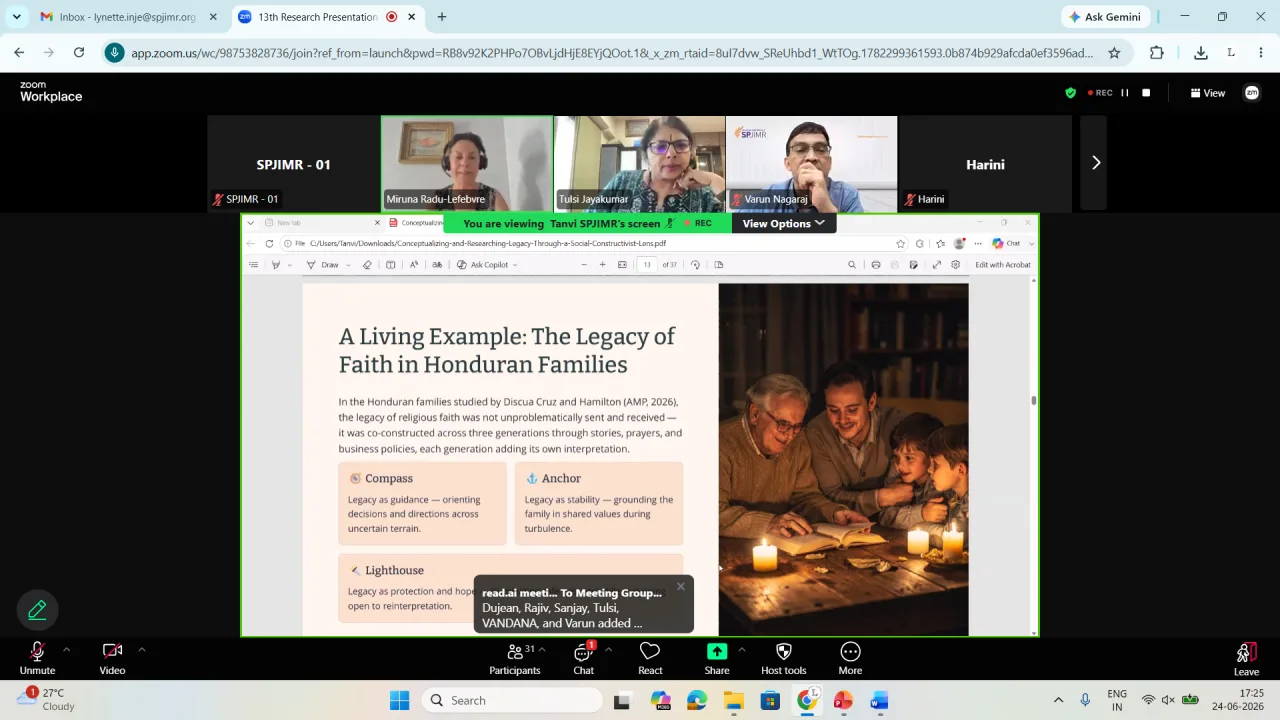Expand audio settings arrow beside Unmute

(x=66, y=650)
